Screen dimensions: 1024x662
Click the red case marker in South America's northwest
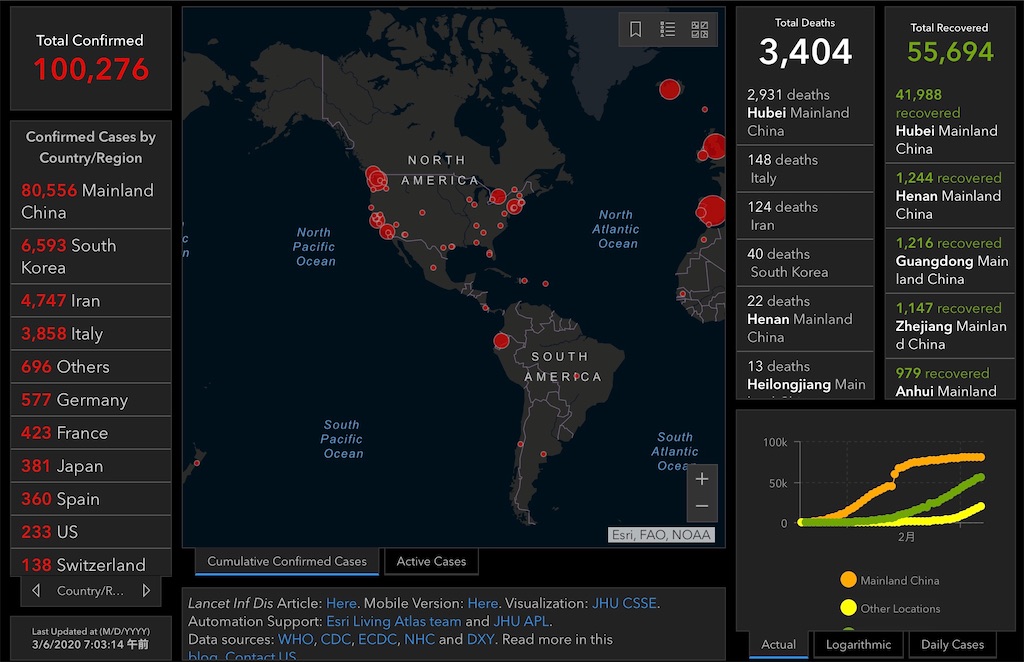coord(502,340)
